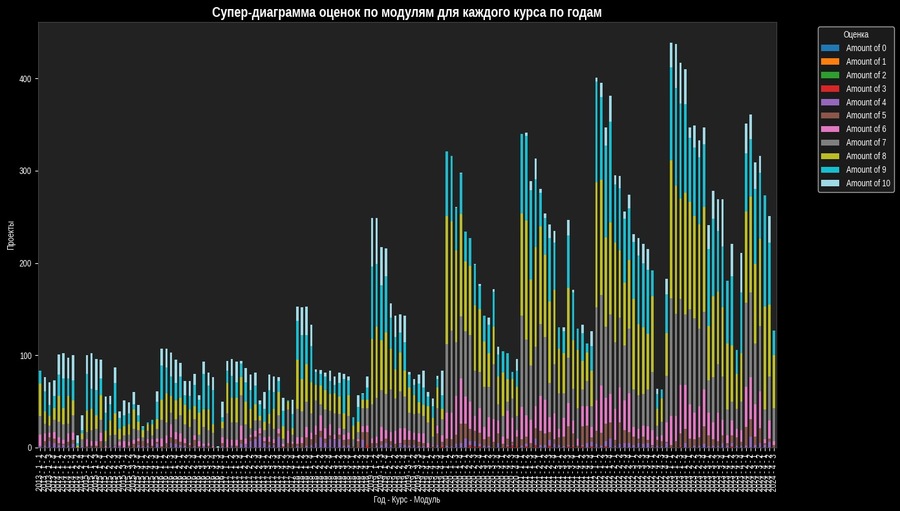This screenshot has width=900, height=511.
Task: Click the y-axis tick value 0
Action: [x=30, y=448]
